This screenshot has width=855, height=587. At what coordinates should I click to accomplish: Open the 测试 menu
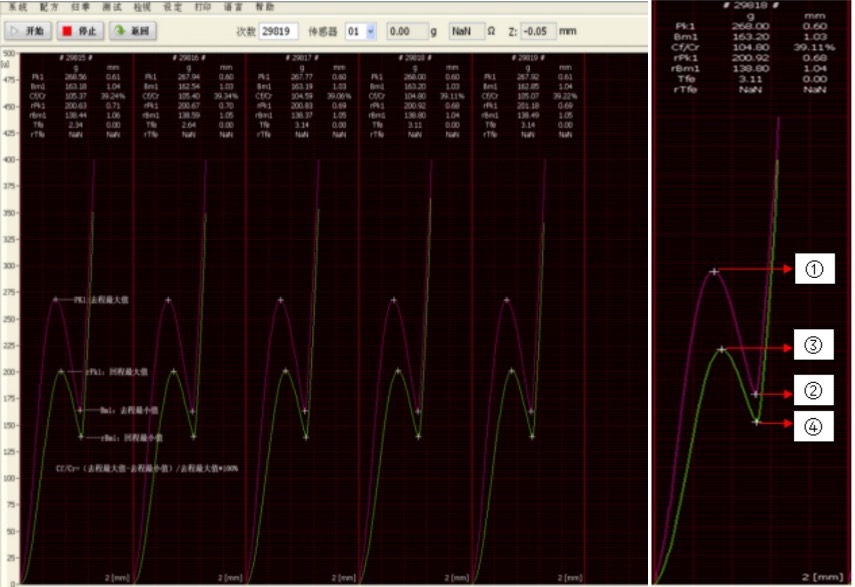tap(112, 7)
